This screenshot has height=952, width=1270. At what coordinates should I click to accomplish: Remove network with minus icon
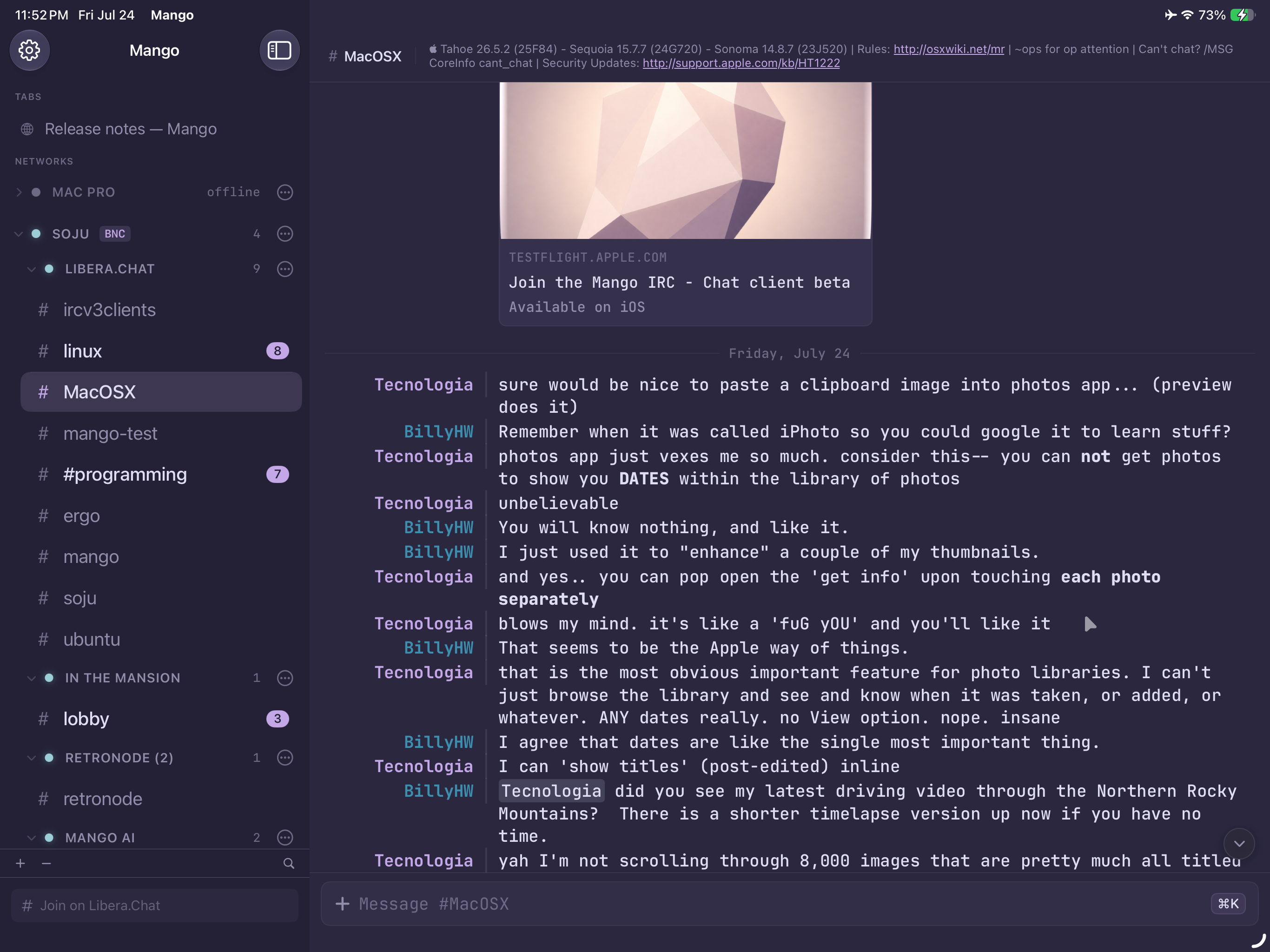pyautogui.click(x=46, y=863)
